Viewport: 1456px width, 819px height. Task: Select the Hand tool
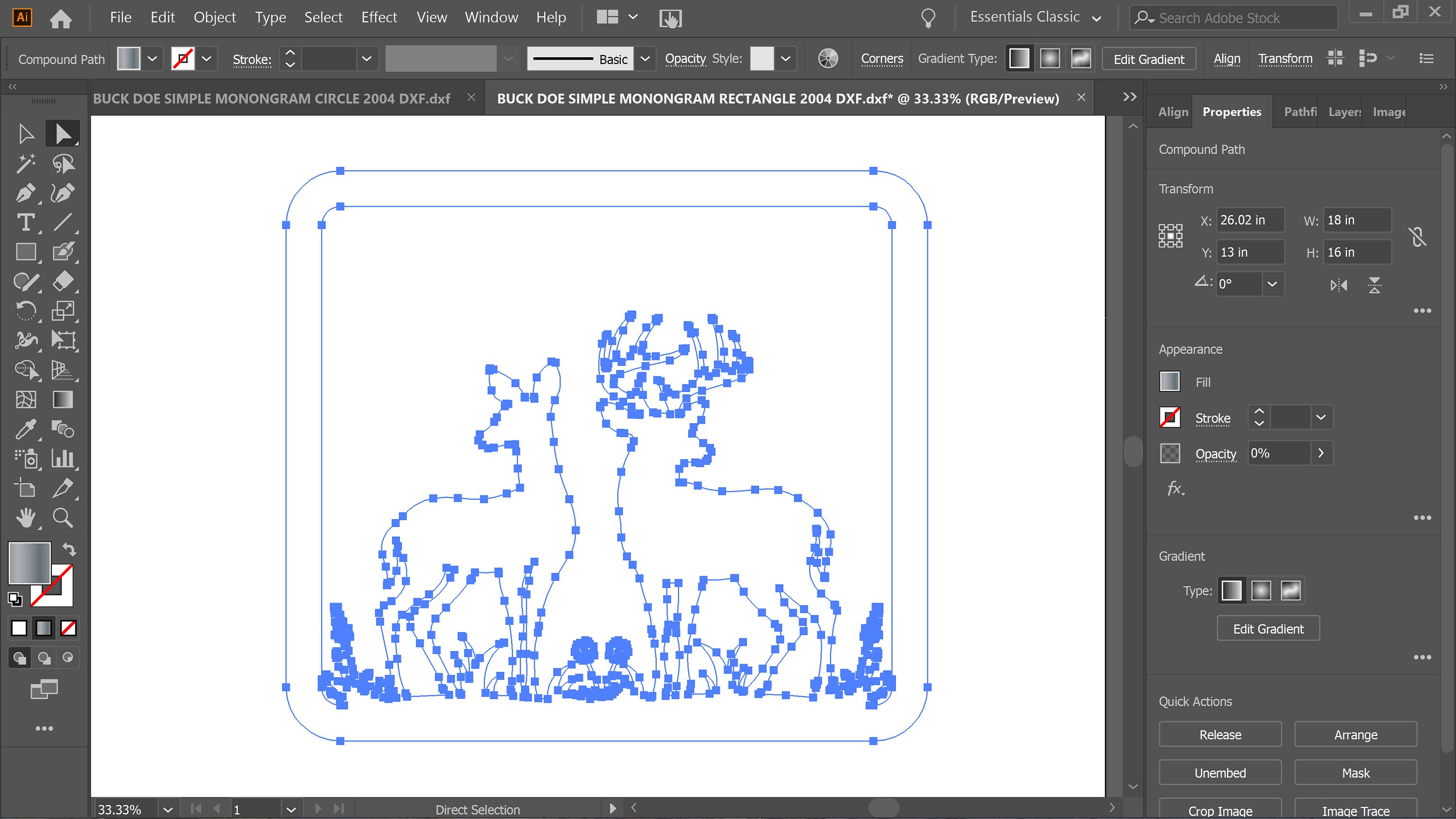tap(25, 518)
